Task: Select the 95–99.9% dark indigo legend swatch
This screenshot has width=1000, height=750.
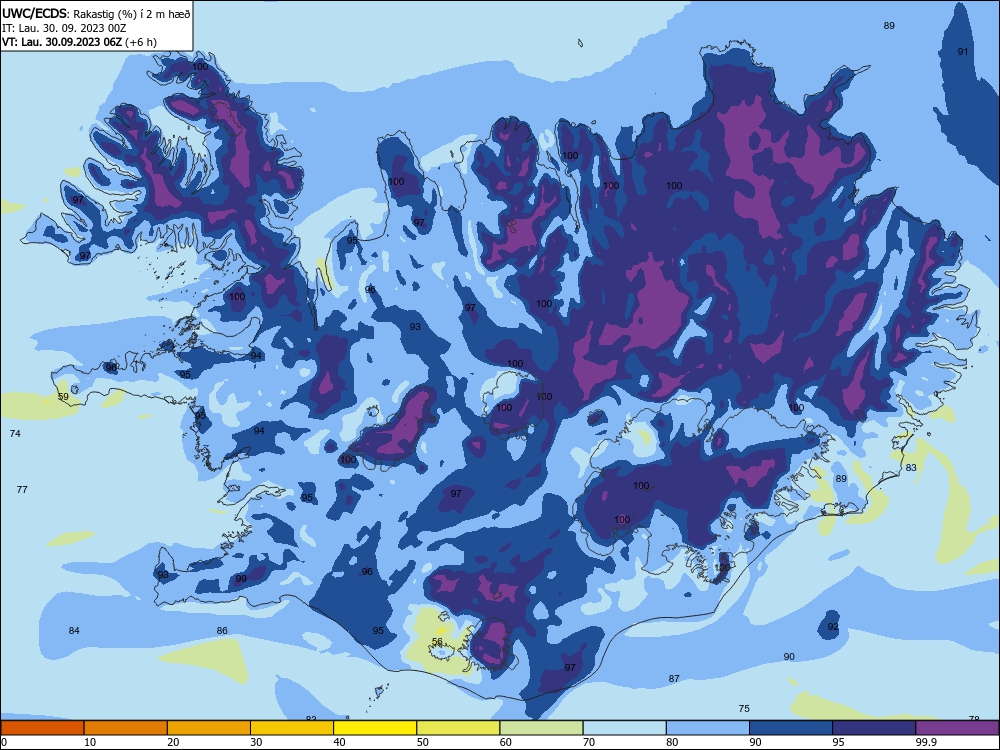Action: point(874,728)
